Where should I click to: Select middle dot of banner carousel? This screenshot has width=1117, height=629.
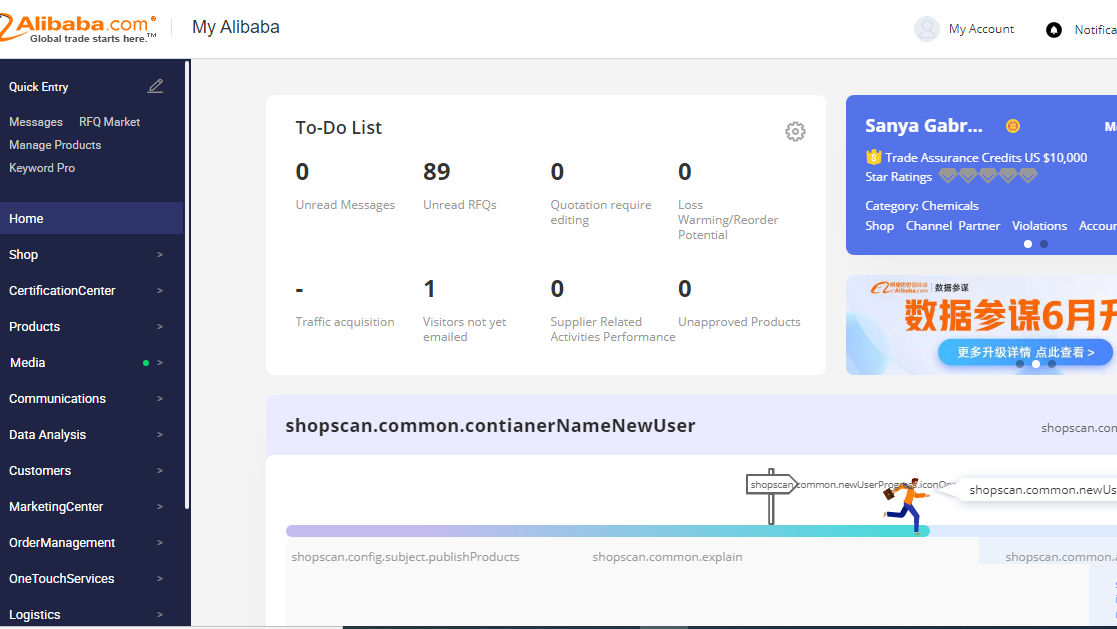[x=1036, y=364]
